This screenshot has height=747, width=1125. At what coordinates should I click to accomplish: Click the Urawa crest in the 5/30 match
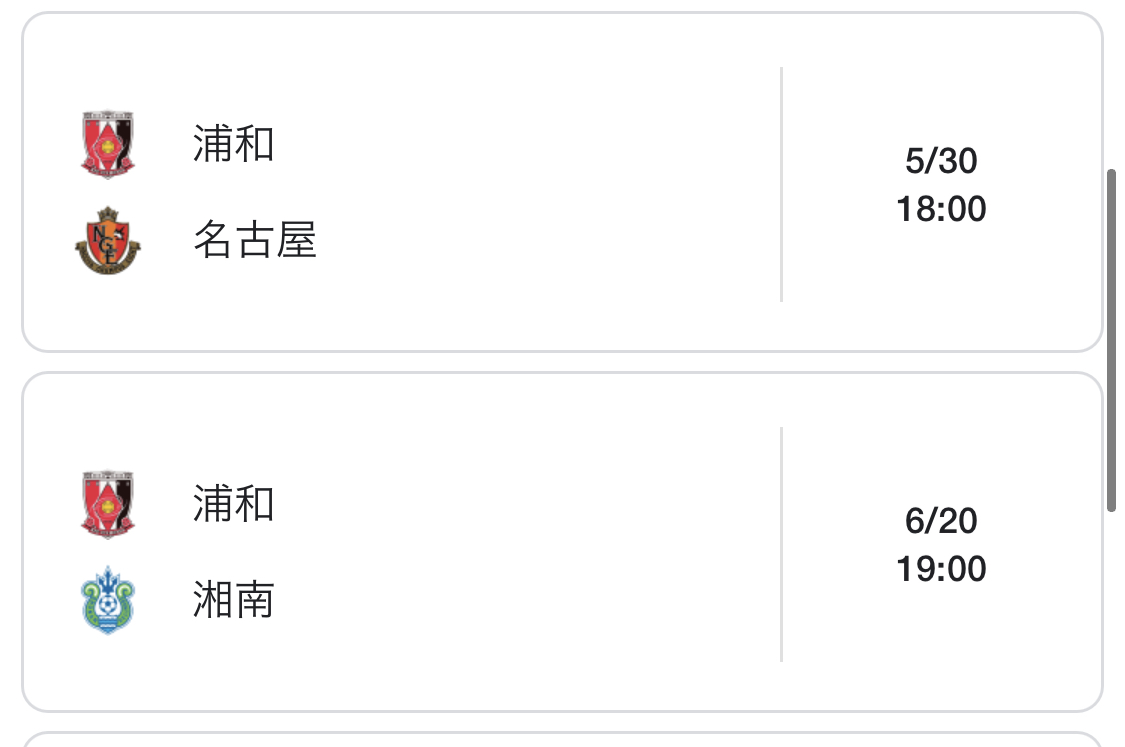coord(108,145)
